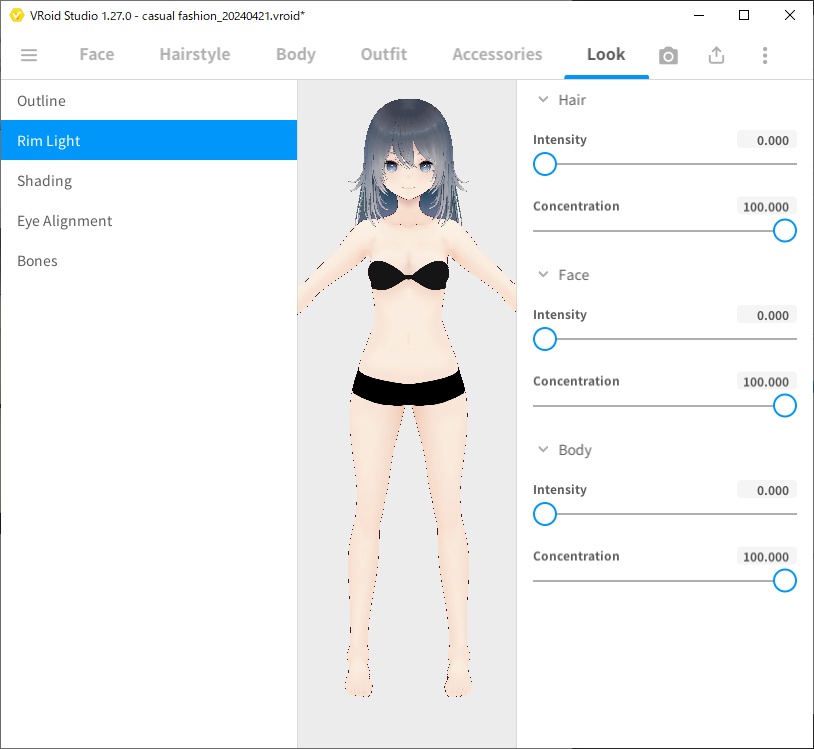Collapse the Body rim light section
Screen dimensions: 814x749
543,450
